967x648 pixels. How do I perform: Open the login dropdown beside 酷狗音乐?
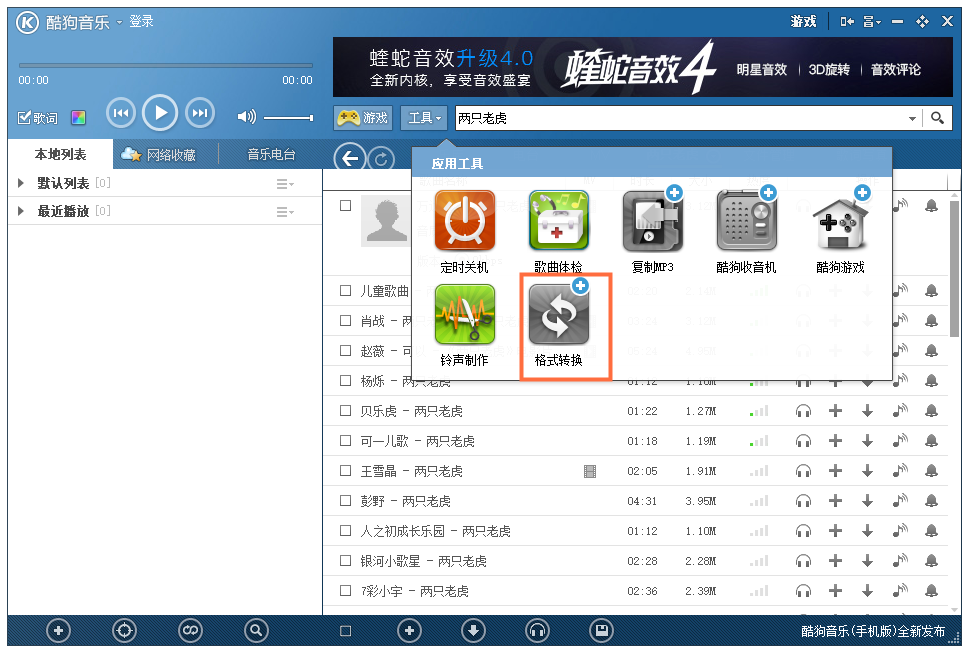tap(120, 22)
